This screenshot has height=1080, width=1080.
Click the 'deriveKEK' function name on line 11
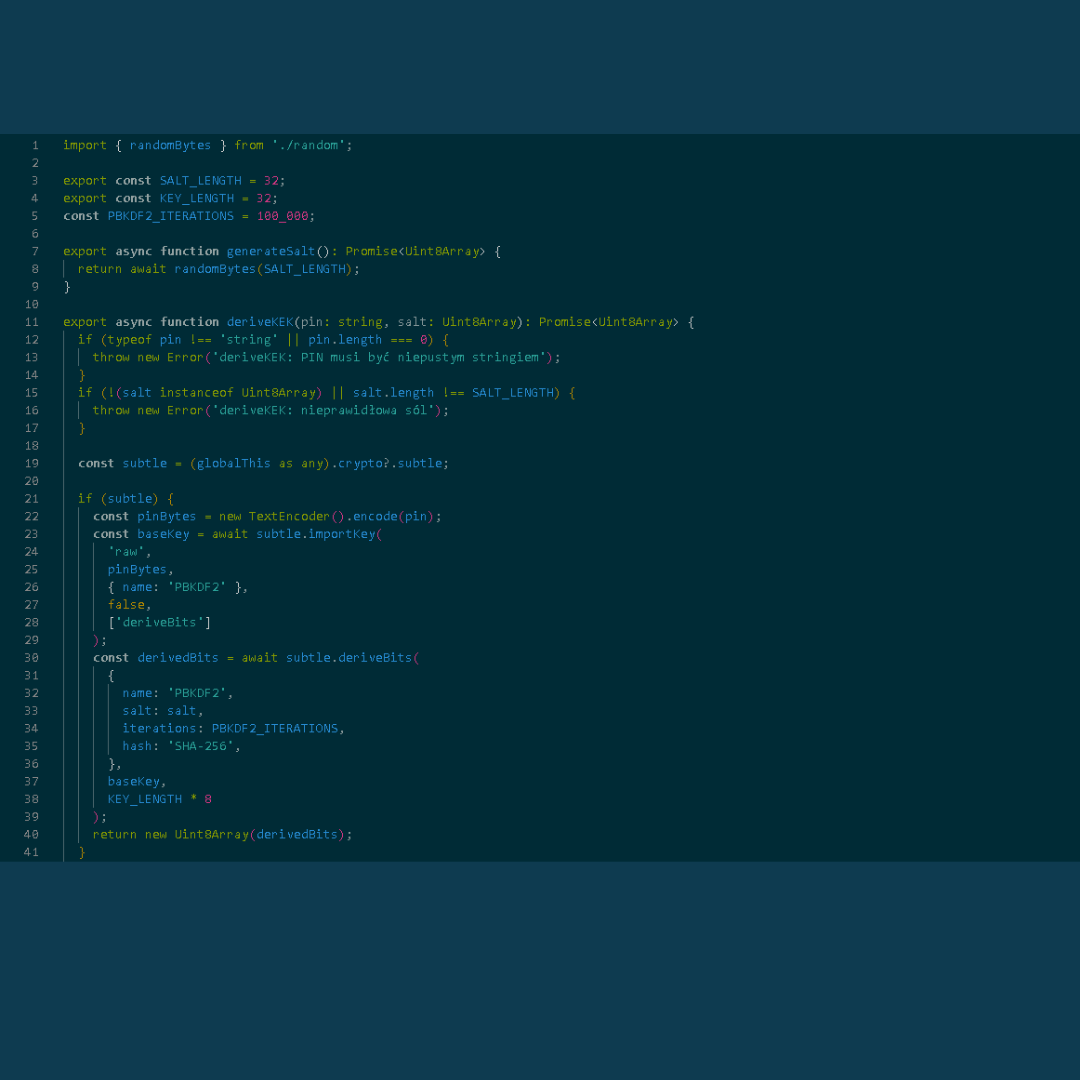pyautogui.click(x=260, y=322)
